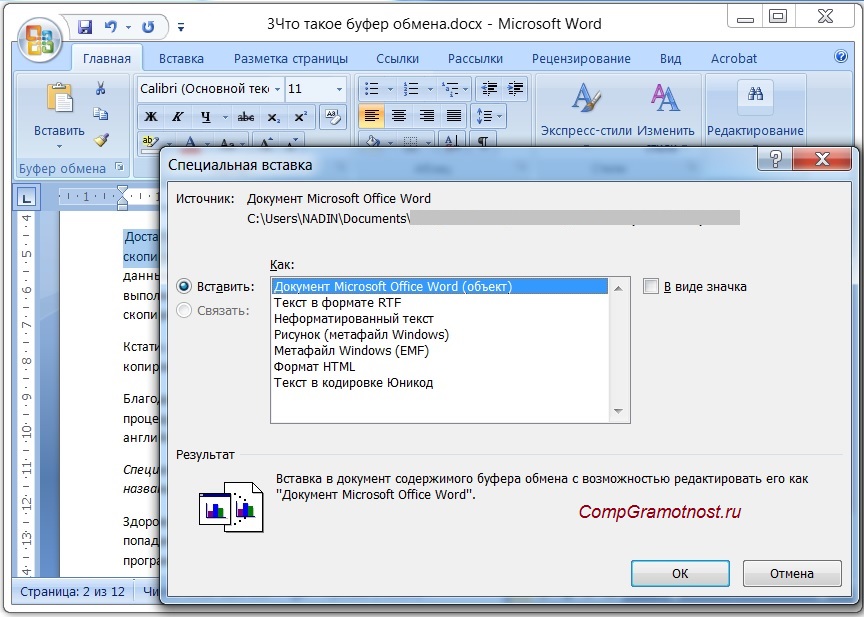The height and width of the screenshot is (617, 864).
Task: Open the Буфер обмена dialog launcher
Action: click(x=119, y=167)
